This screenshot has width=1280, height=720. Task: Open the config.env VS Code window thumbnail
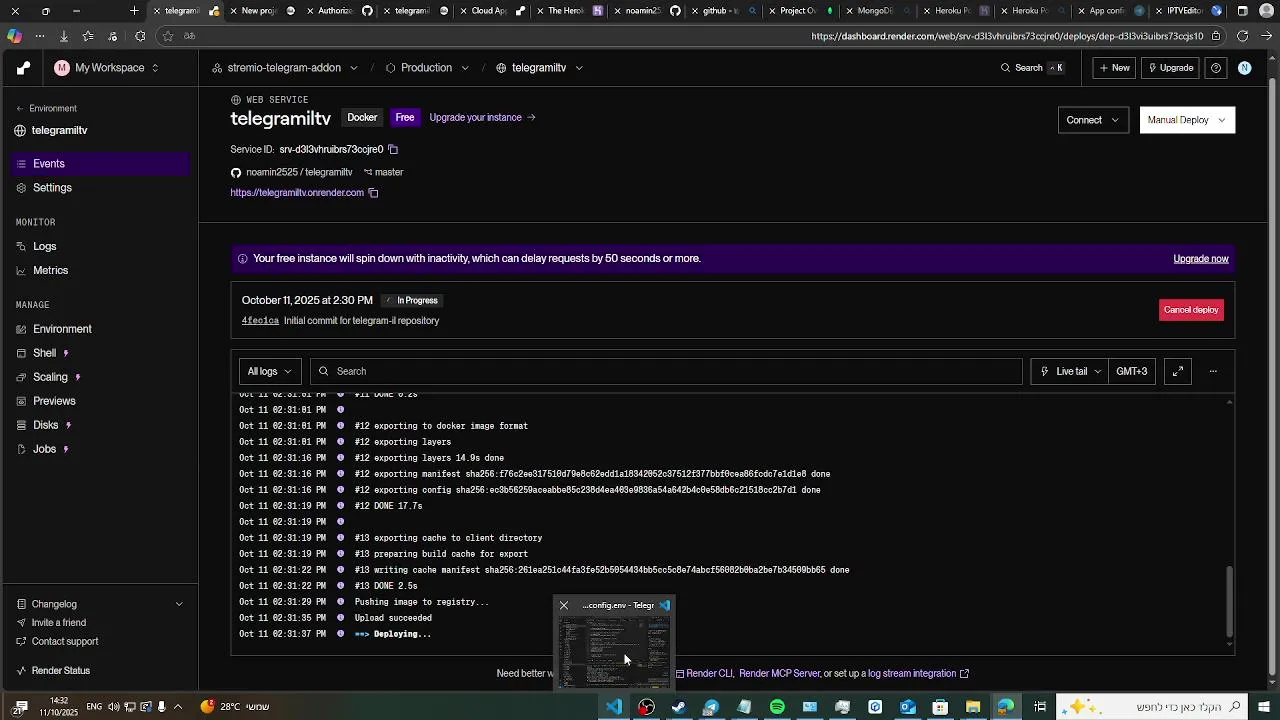[x=614, y=651]
